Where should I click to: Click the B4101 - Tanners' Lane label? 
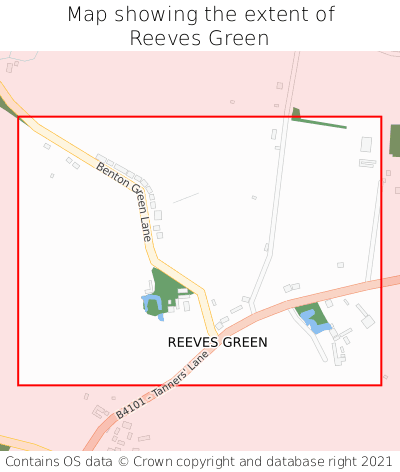click(162, 384)
